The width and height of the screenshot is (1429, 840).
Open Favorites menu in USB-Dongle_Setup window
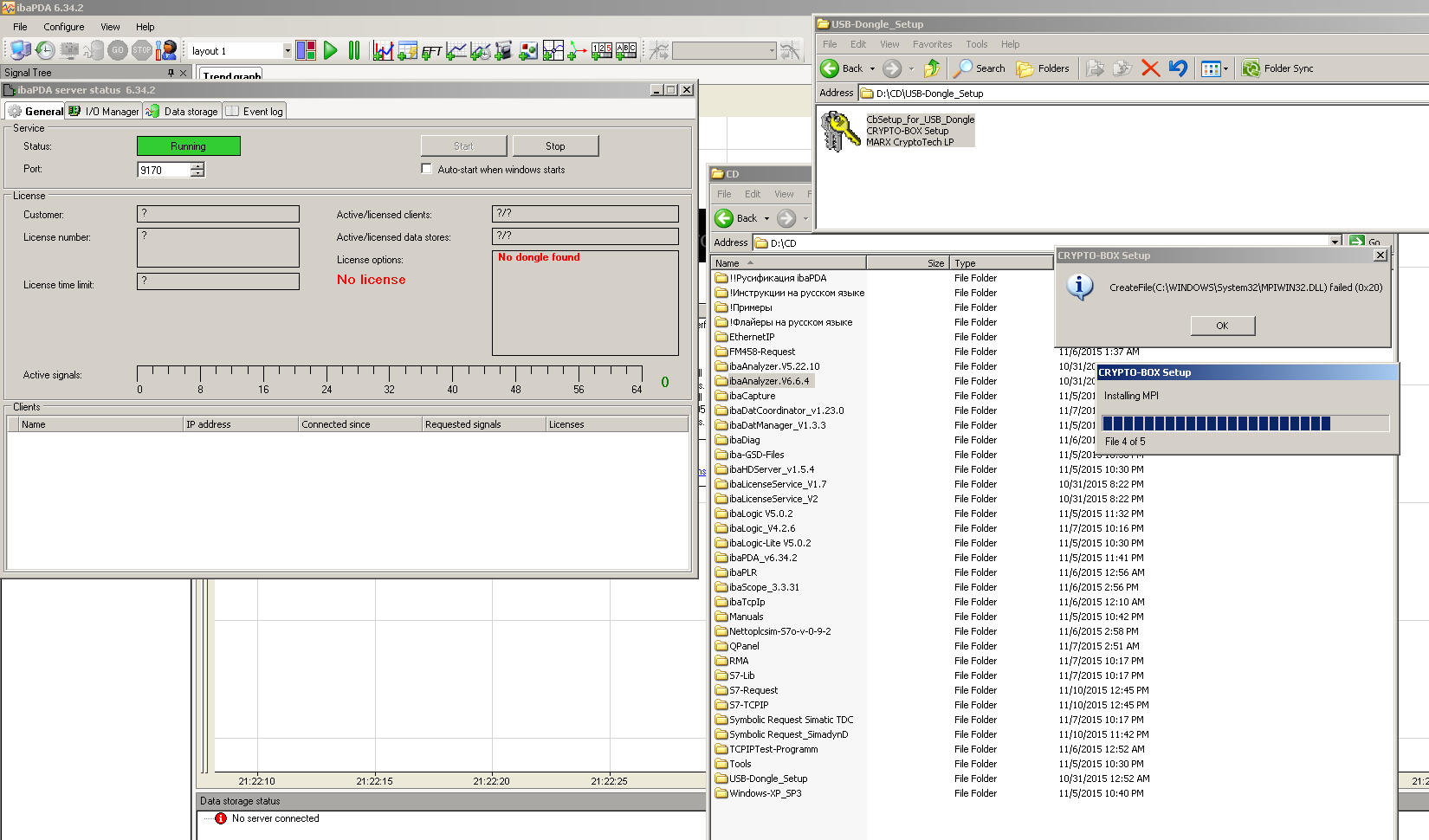tap(932, 44)
